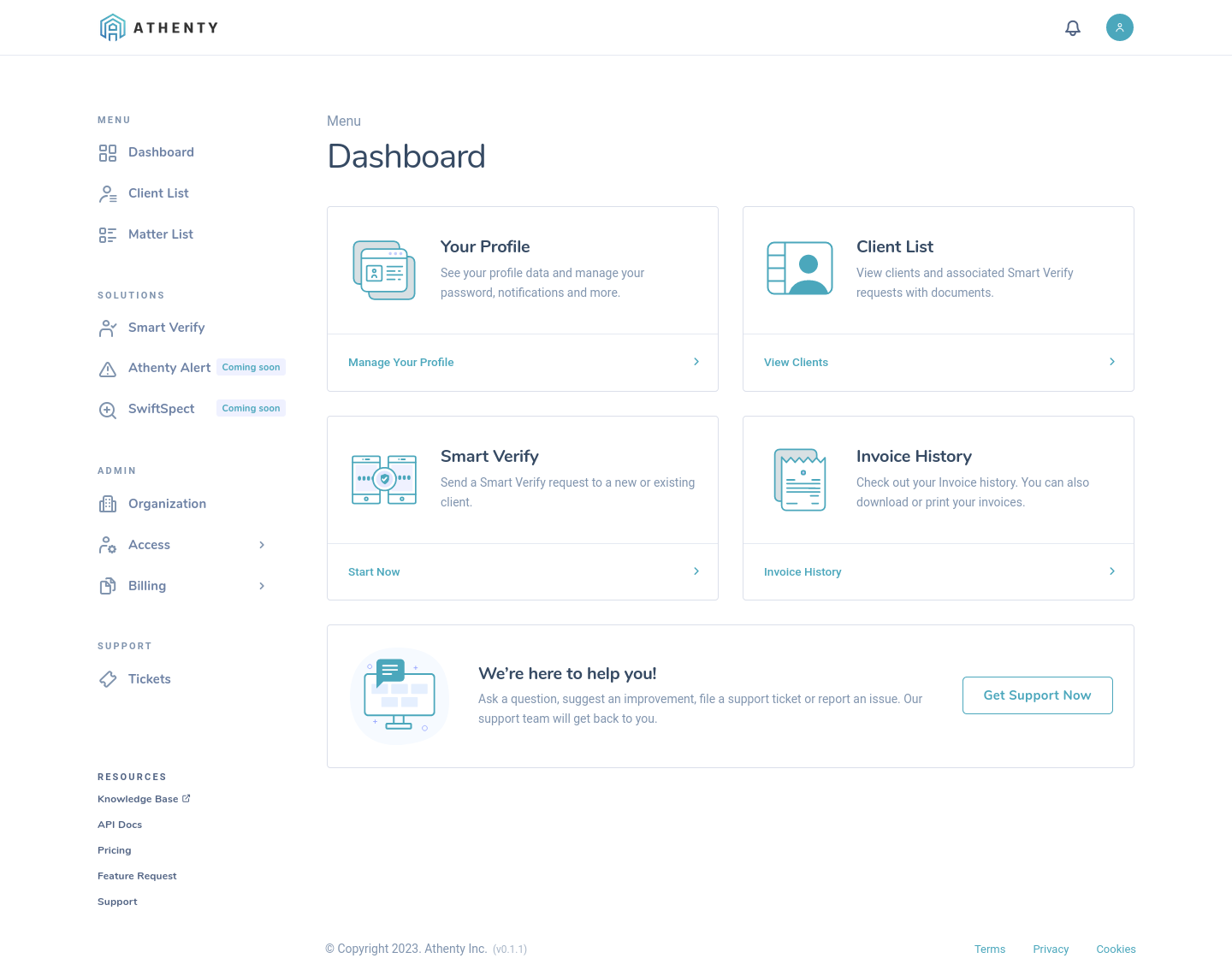
Task: Click the Athenty logo icon
Action: [112, 27]
